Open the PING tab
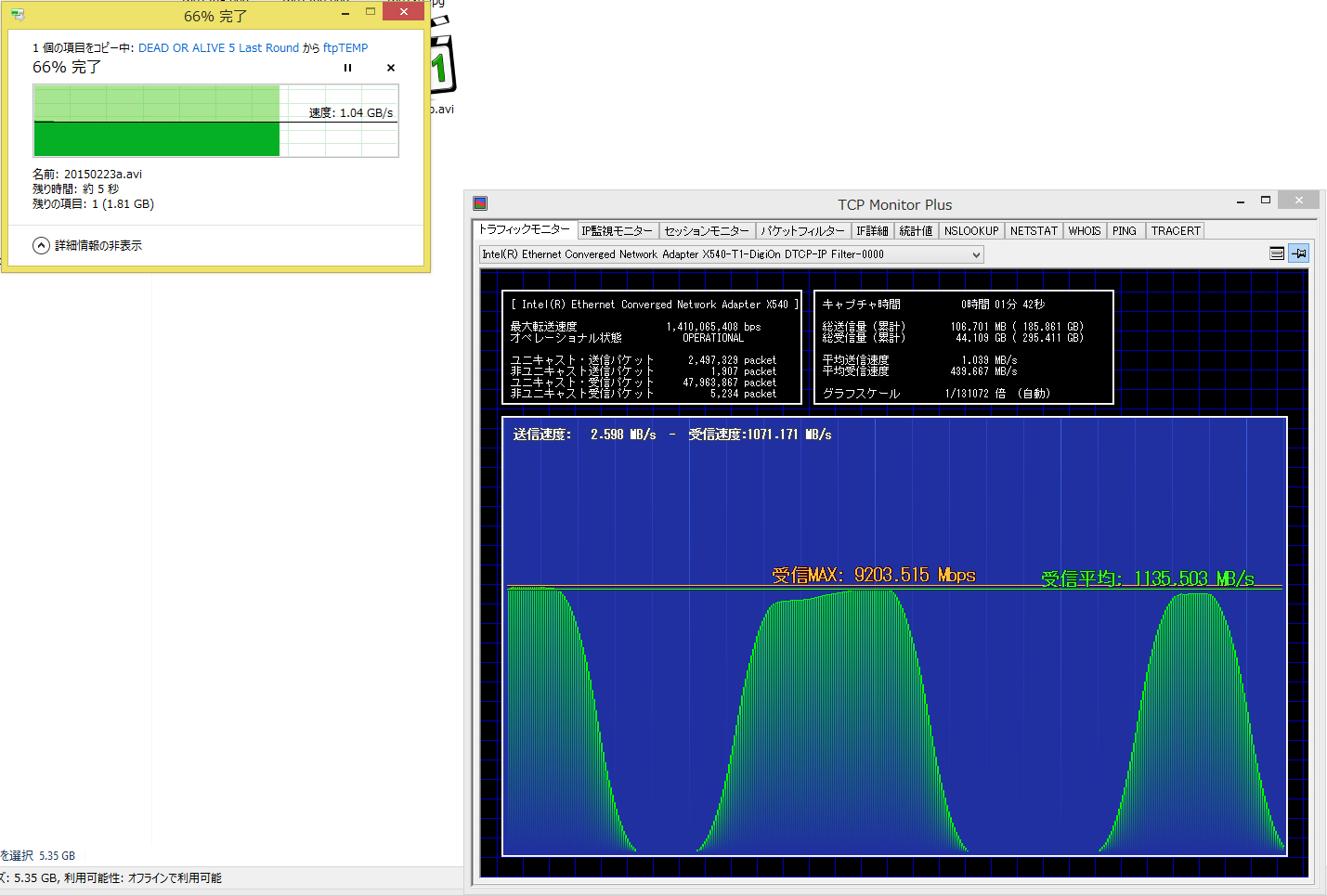Viewport: 1327px width, 896px height. (x=1124, y=231)
